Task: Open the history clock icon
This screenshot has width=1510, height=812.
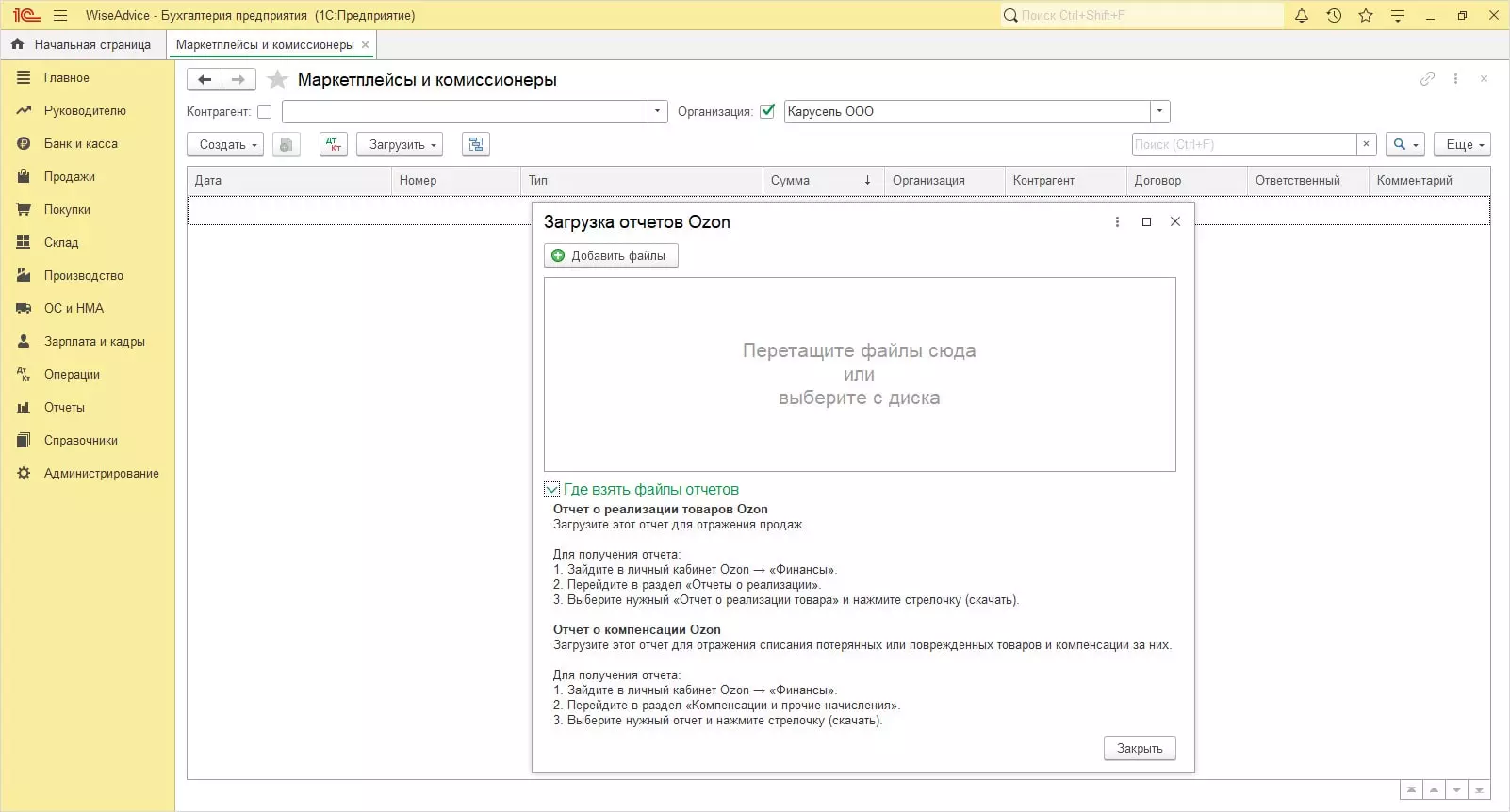Action: click(1334, 15)
